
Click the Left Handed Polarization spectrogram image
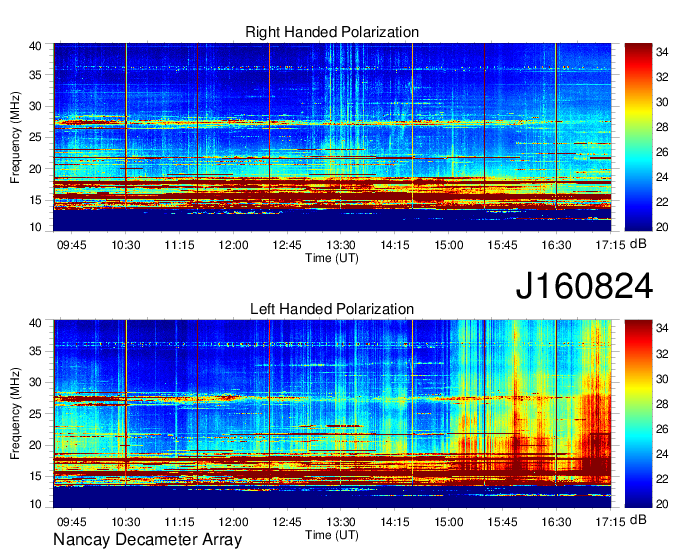point(332,414)
